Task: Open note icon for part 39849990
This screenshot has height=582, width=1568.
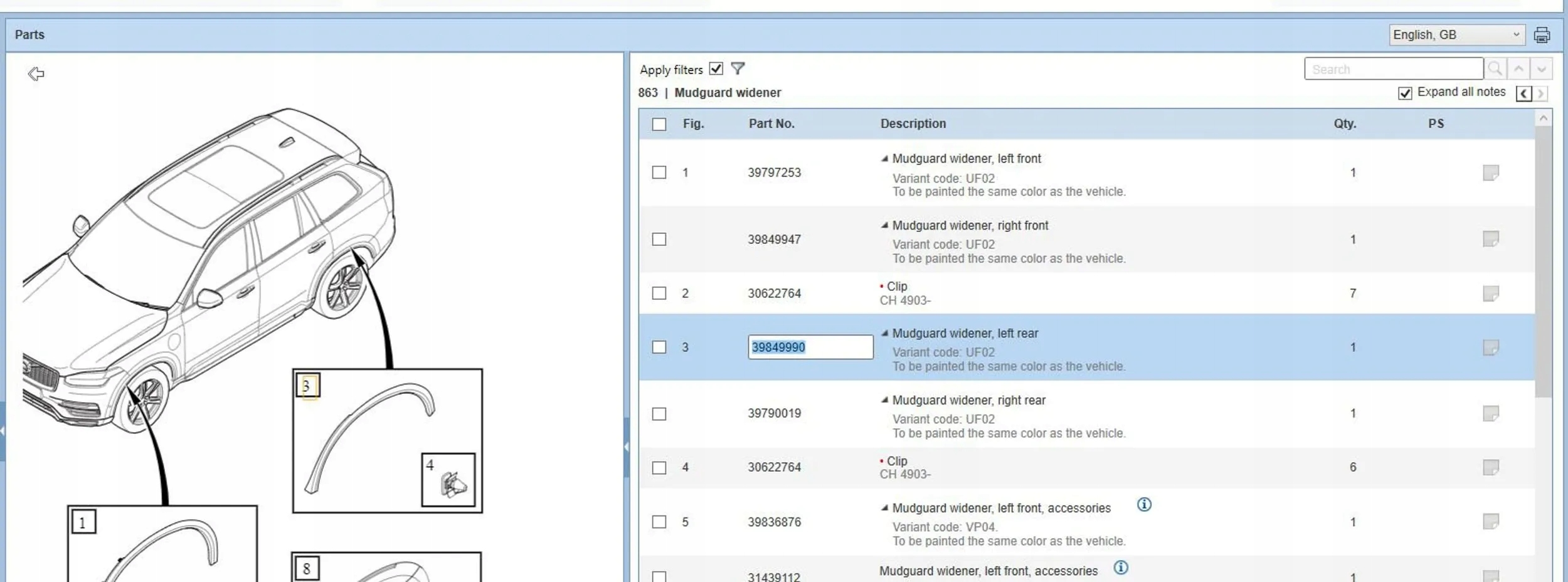Action: (1491, 347)
